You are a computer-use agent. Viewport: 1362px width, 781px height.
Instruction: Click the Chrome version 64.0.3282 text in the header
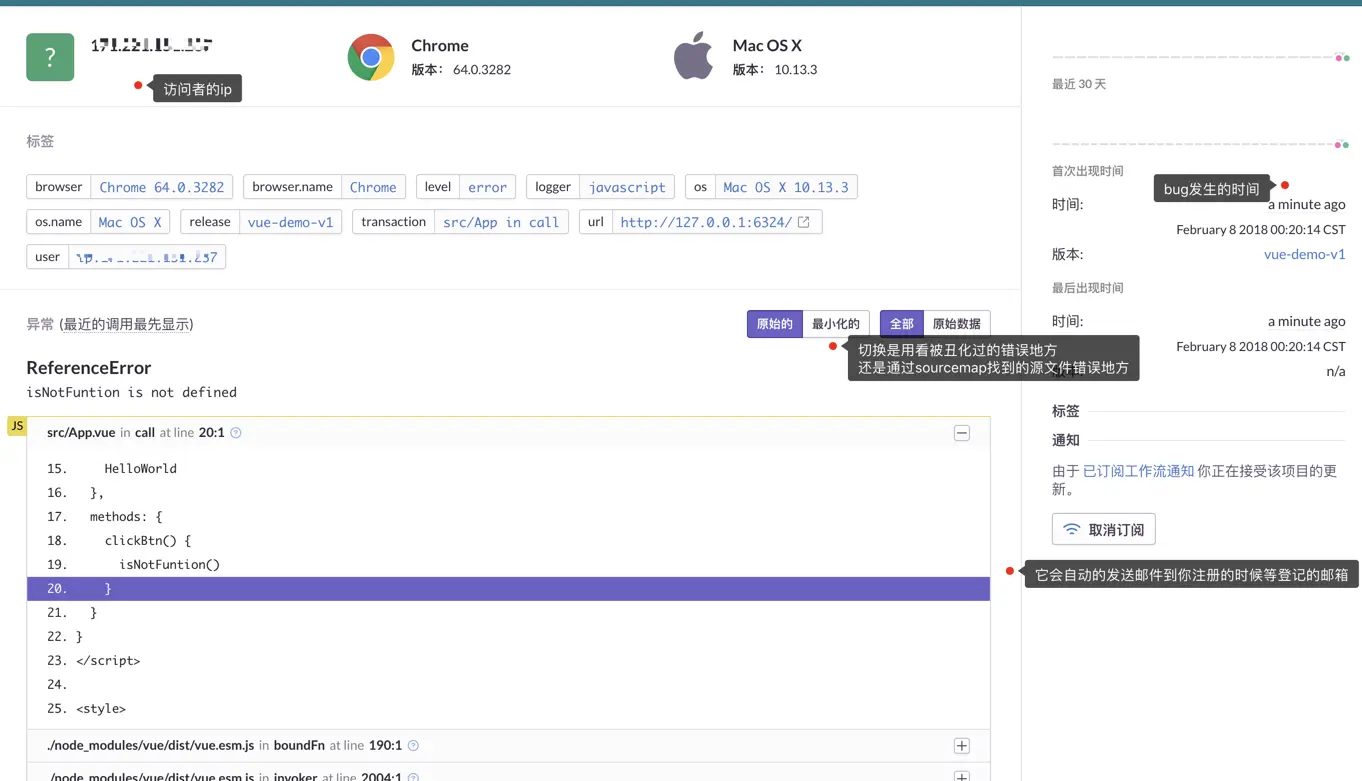(482, 70)
